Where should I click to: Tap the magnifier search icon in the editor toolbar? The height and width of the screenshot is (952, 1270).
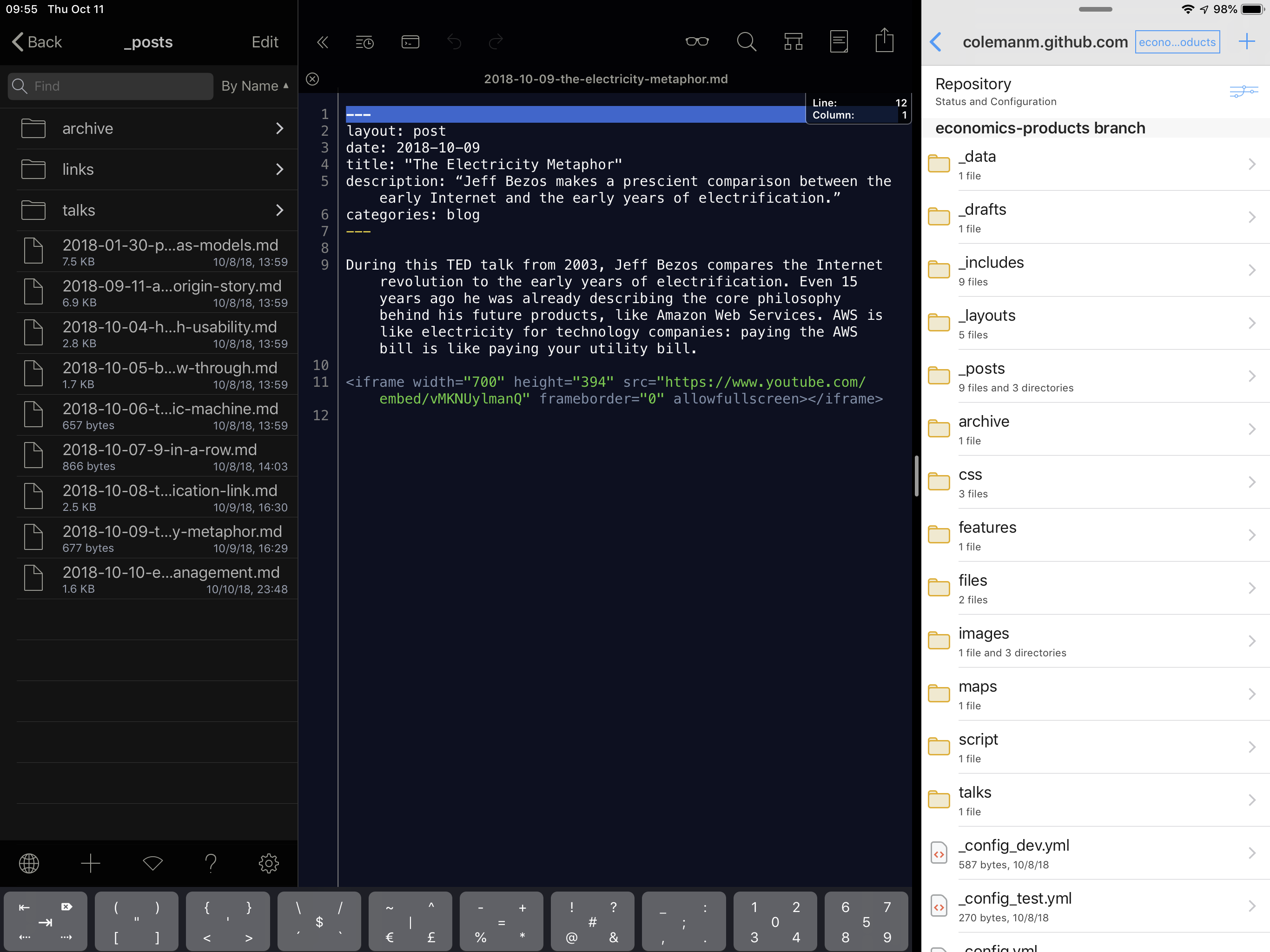pyautogui.click(x=746, y=41)
